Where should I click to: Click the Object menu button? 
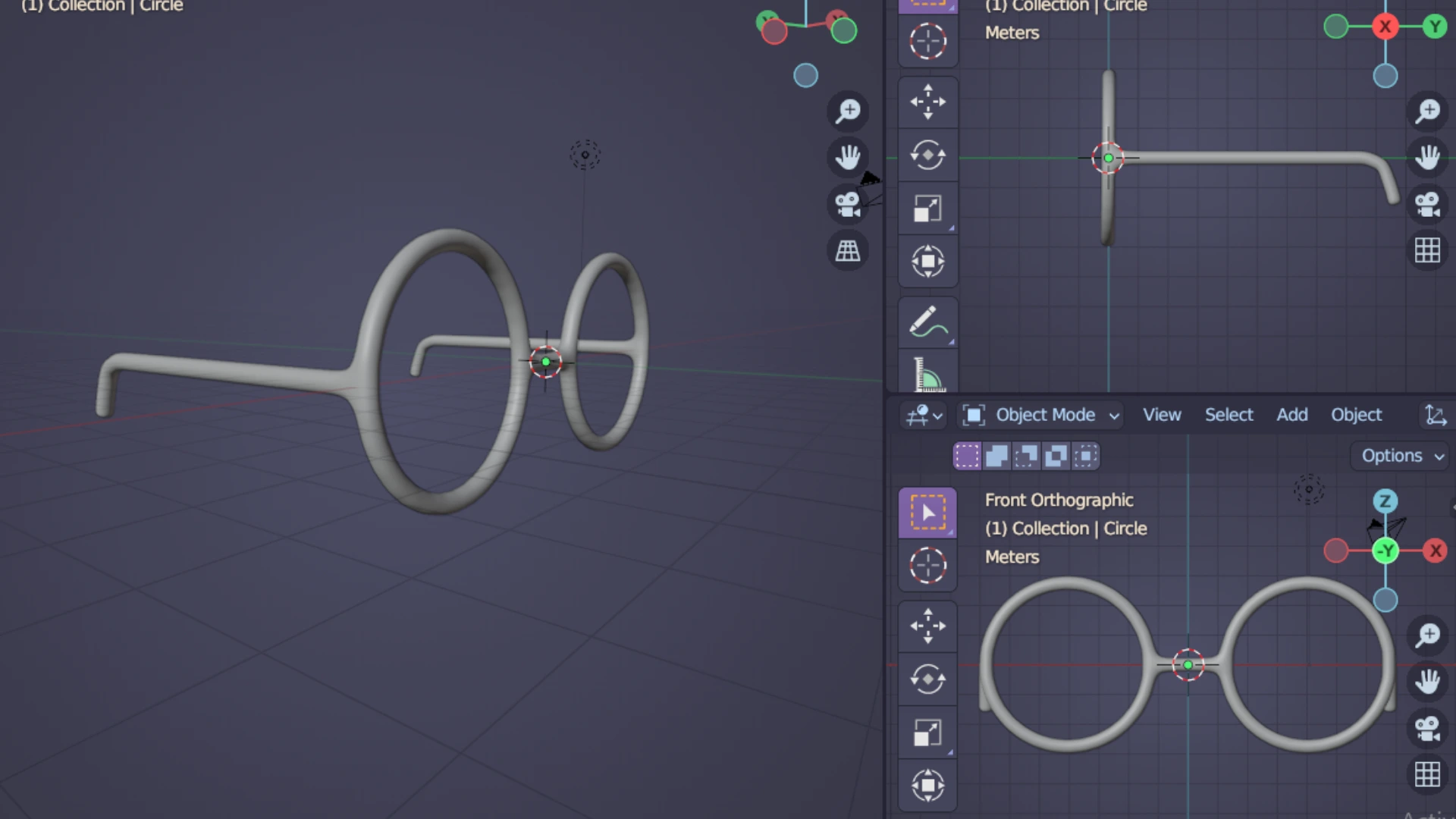pyautogui.click(x=1356, y=415)
